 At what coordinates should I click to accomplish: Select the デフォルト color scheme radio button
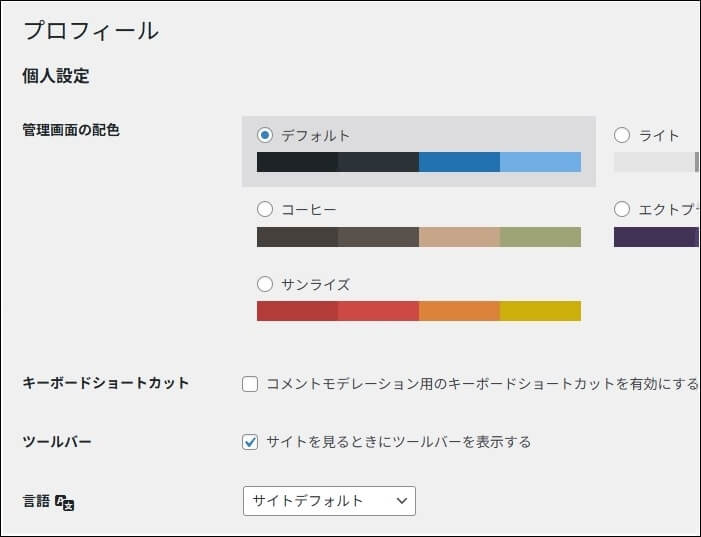pos(265,135)
